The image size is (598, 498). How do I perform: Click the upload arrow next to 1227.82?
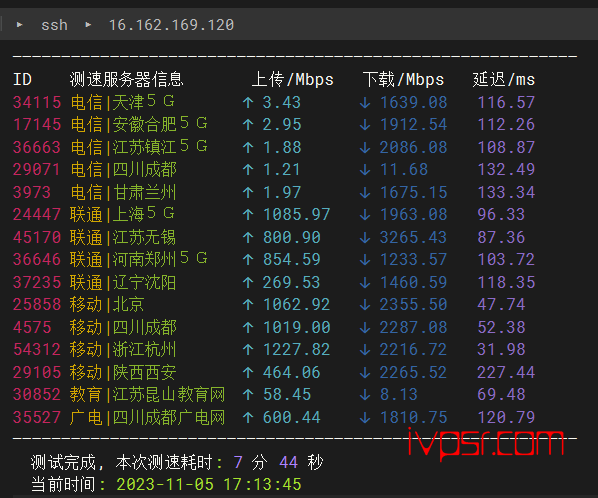coord(248,350)
